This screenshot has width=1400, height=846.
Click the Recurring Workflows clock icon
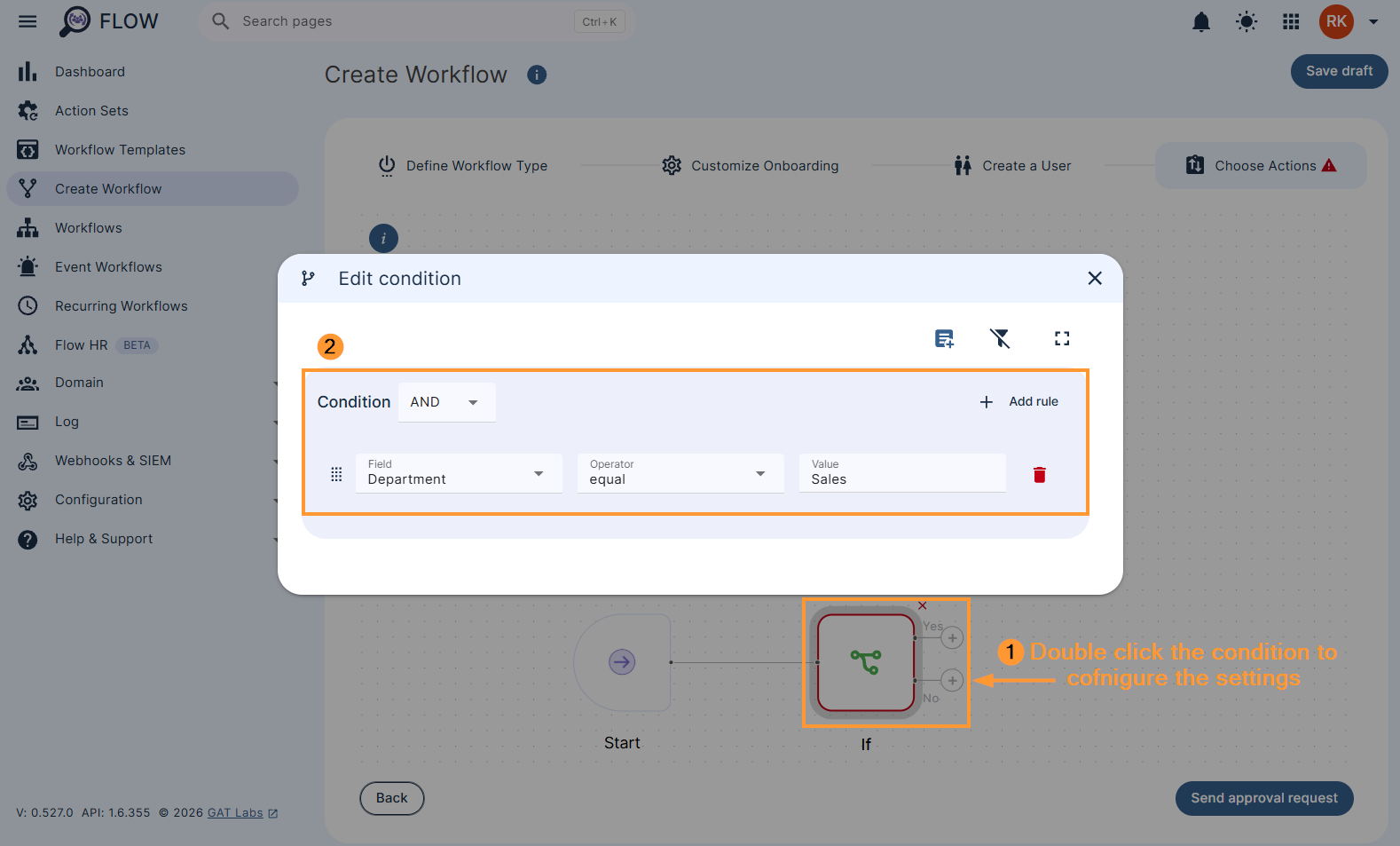click(28, 305)
